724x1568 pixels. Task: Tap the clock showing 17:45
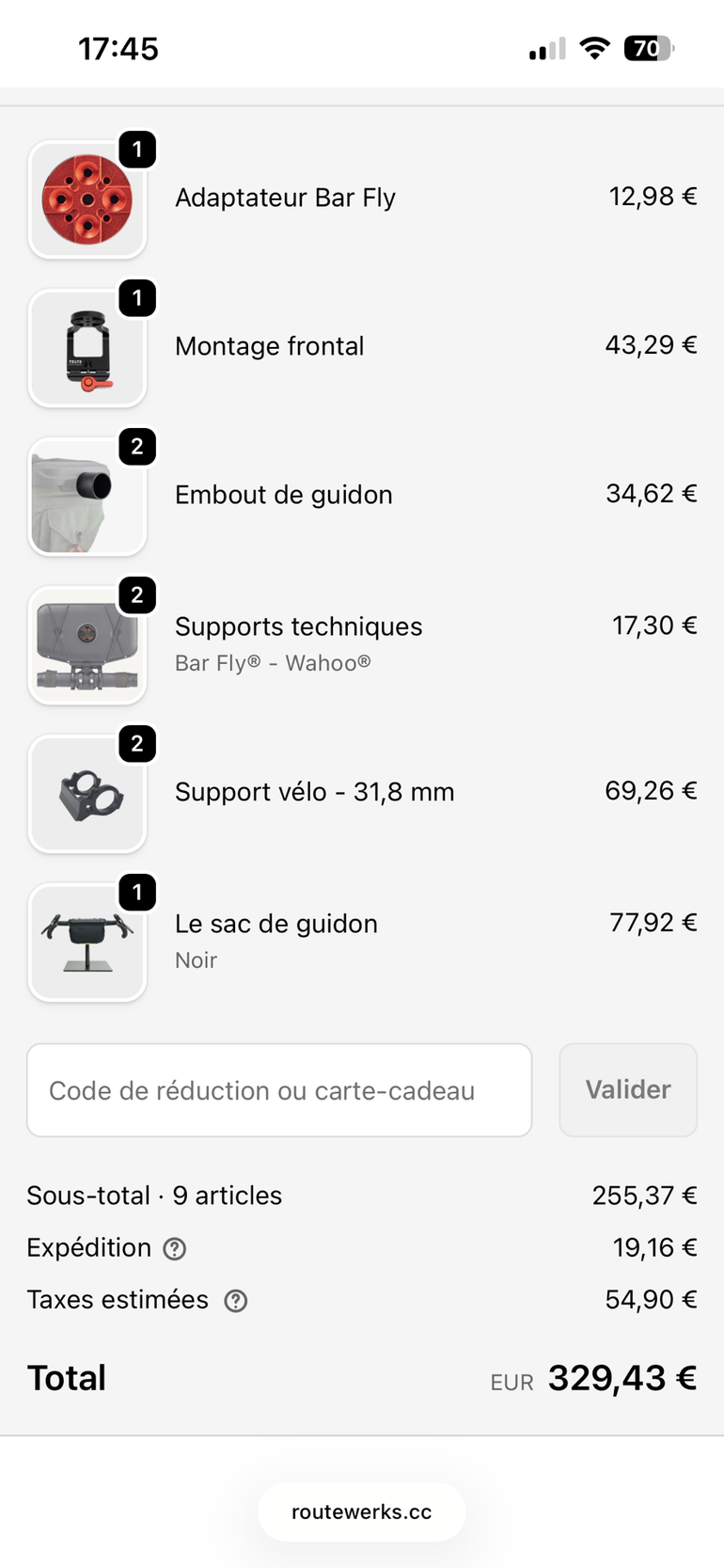tap(118, 49)
